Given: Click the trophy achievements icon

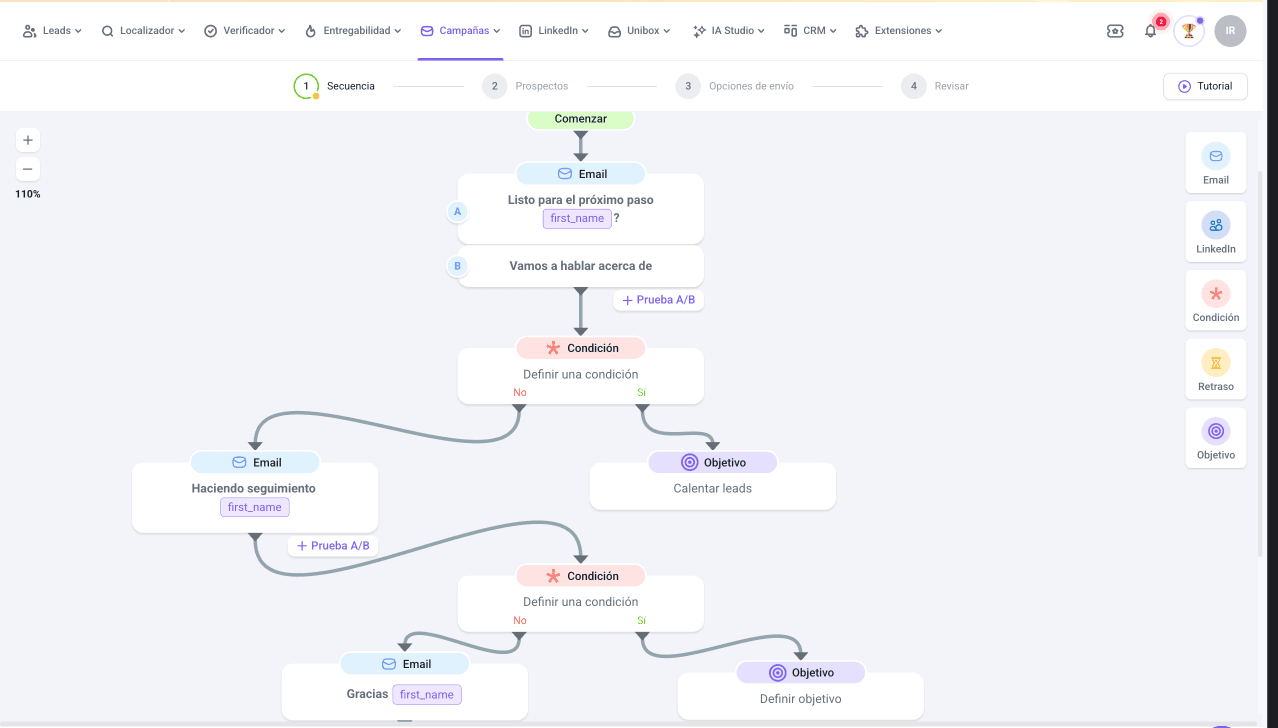Looking at the screenshot, I should pyautogui.click(x=1188, y=31).
